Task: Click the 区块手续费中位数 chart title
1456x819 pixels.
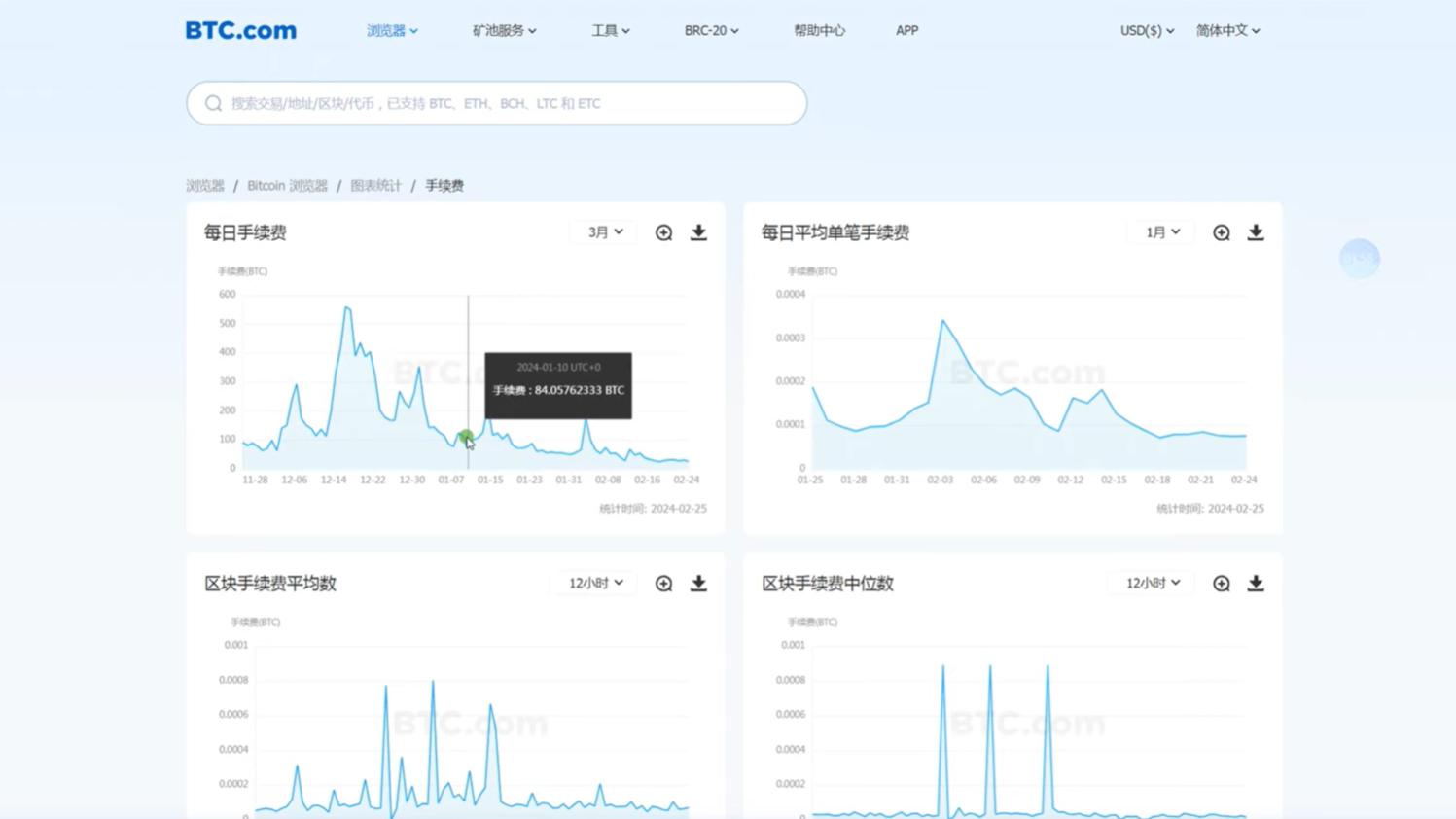Action: coord(828,584)
